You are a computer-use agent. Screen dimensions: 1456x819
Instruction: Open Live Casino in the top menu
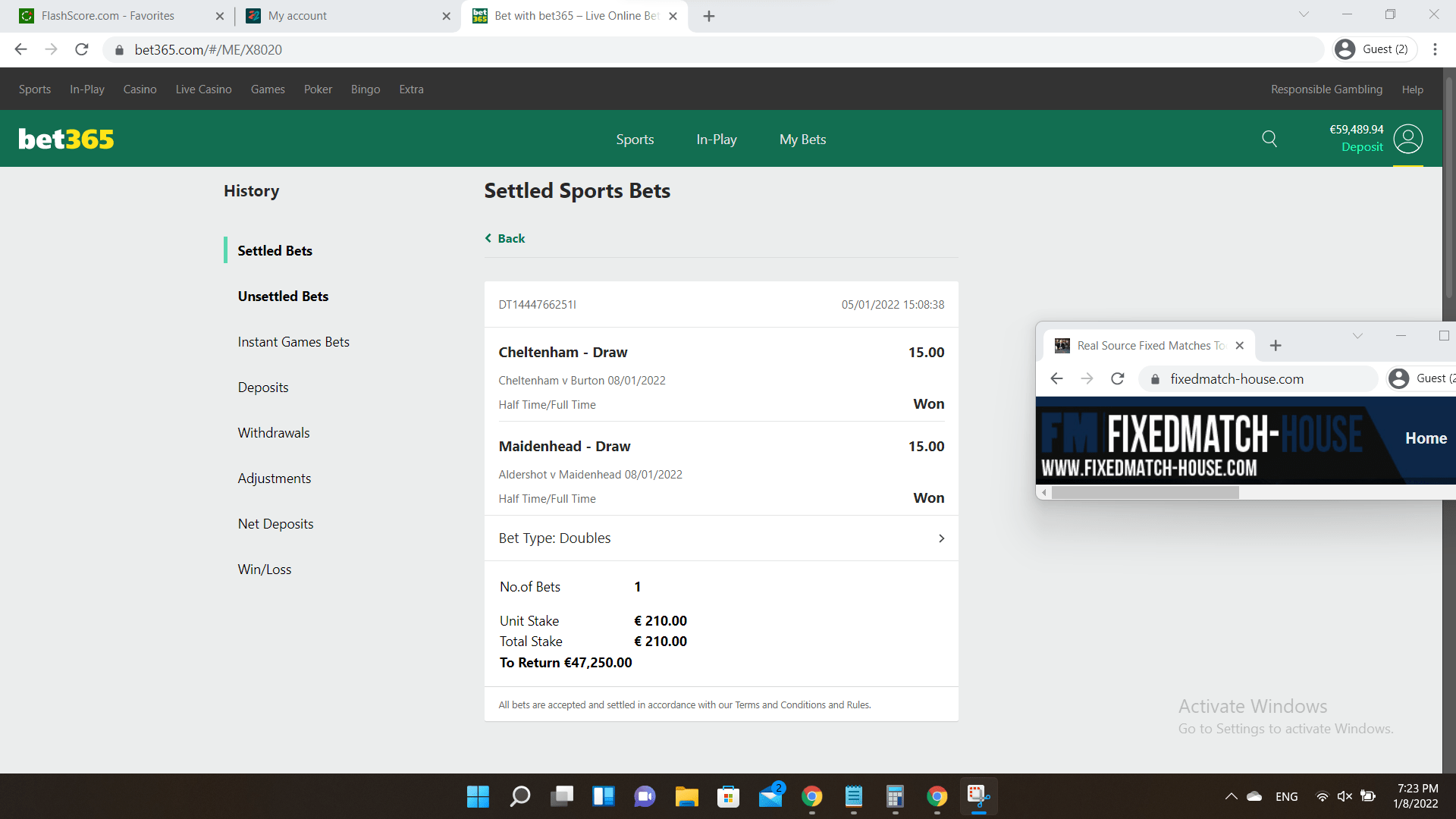click(x=204, y=89)
